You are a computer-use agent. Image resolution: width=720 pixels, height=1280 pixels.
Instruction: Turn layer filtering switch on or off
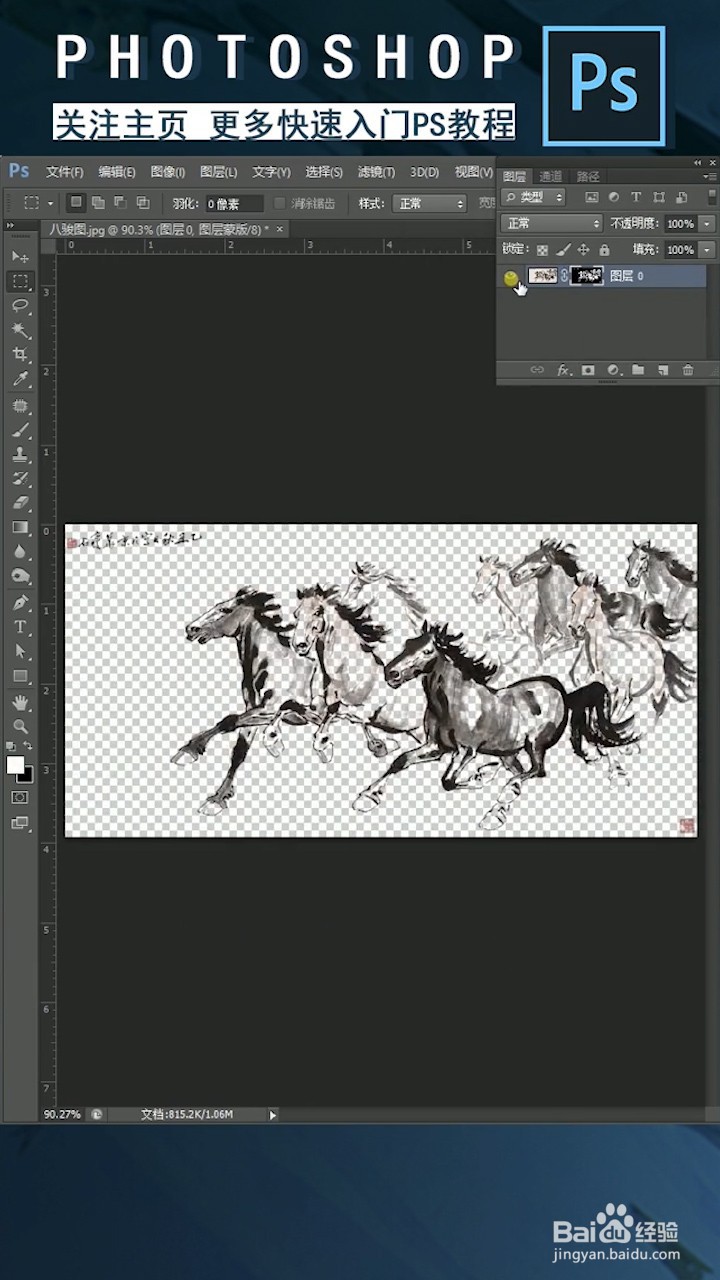tap(710, 198)
